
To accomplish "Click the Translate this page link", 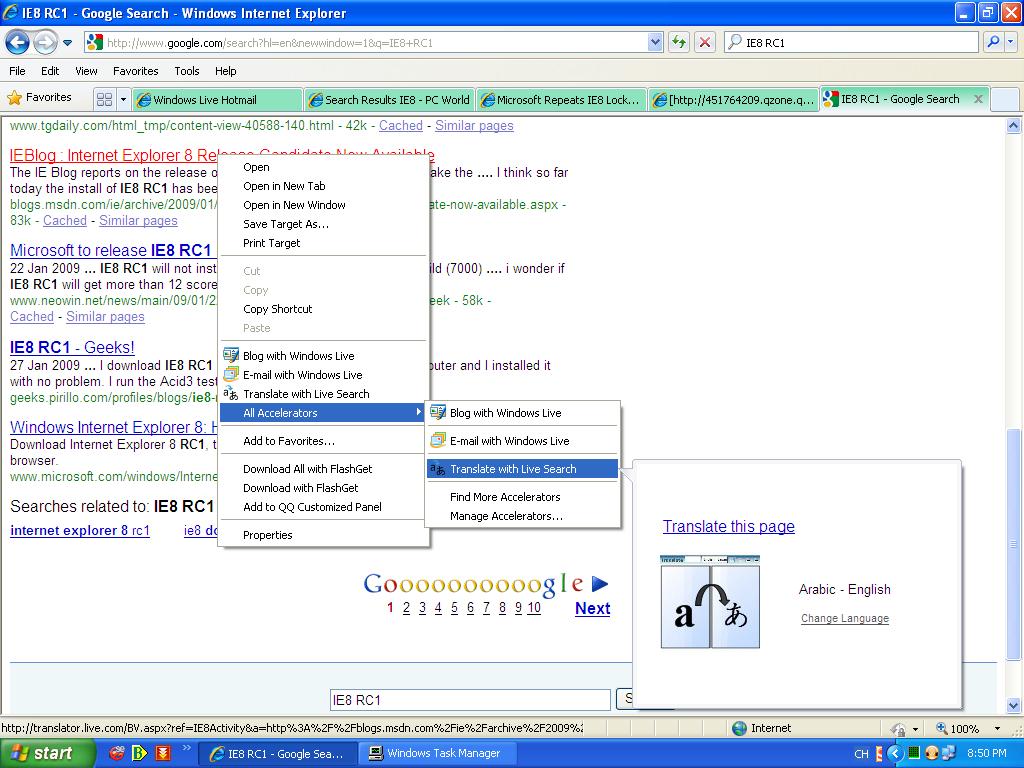I will [x=728, y=526].
